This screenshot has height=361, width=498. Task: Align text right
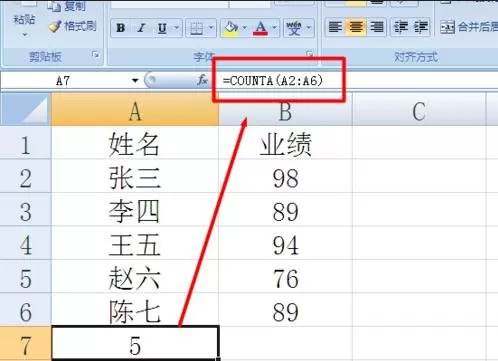tap(376, 27)
